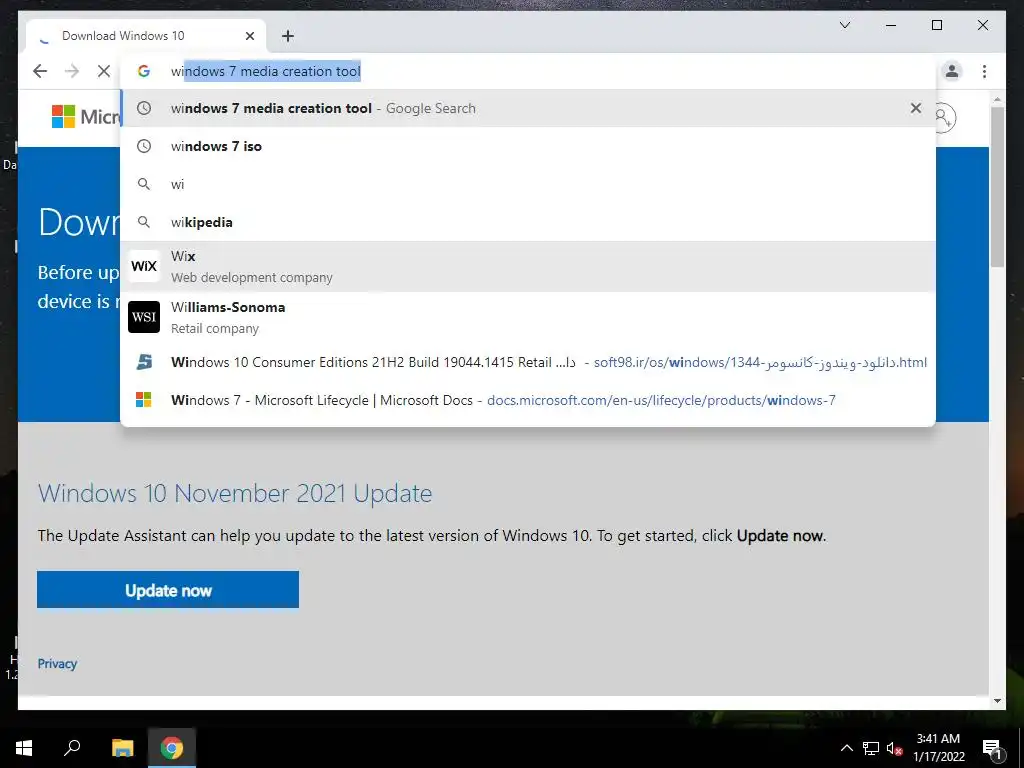The width and height of the screenshot is (1024, 768).
Task: Click the magnifier icon beside wikipedia
Action: (x=144, y=222)
